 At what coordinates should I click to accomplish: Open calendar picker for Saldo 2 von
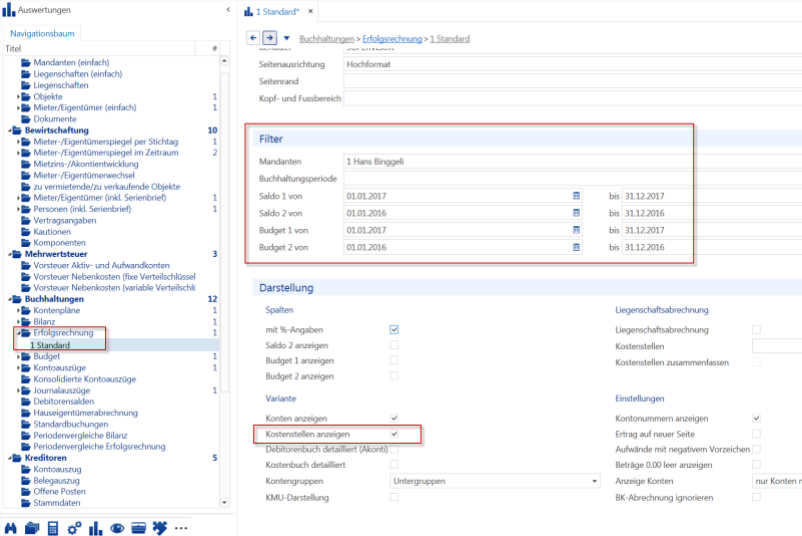(576, 213)
